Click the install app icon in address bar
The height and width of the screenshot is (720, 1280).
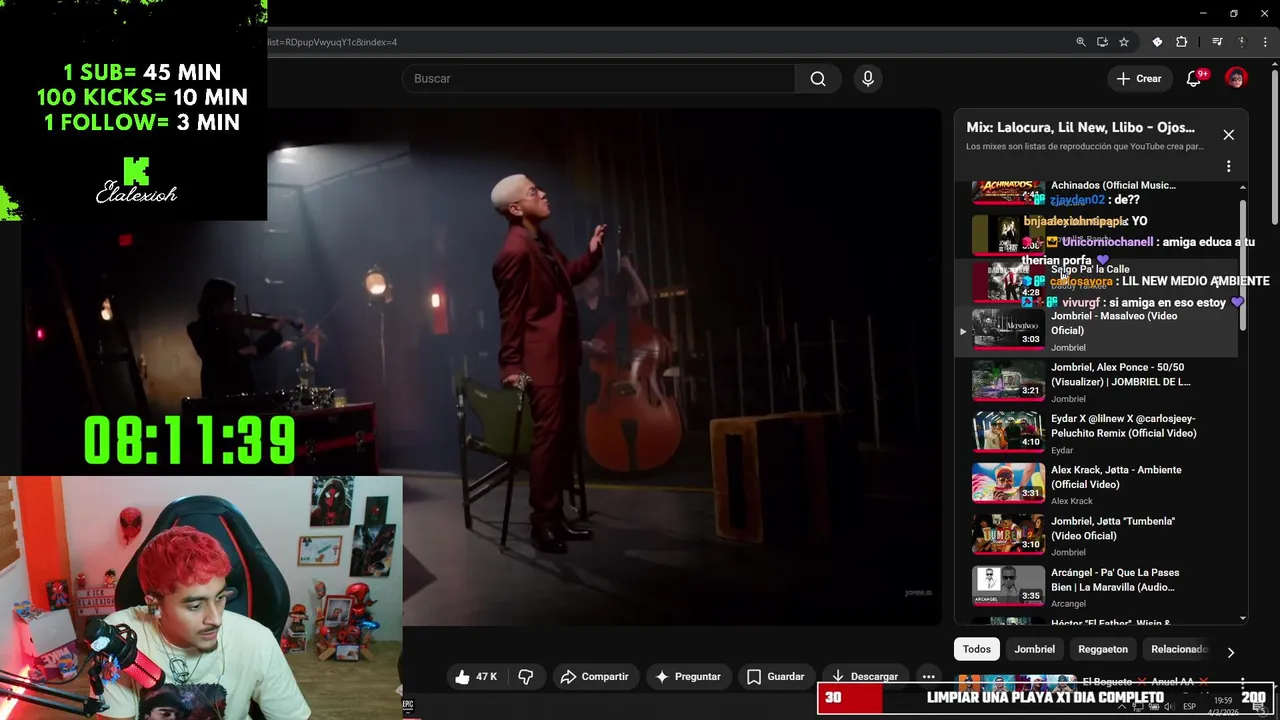[x=1102, y=42]
